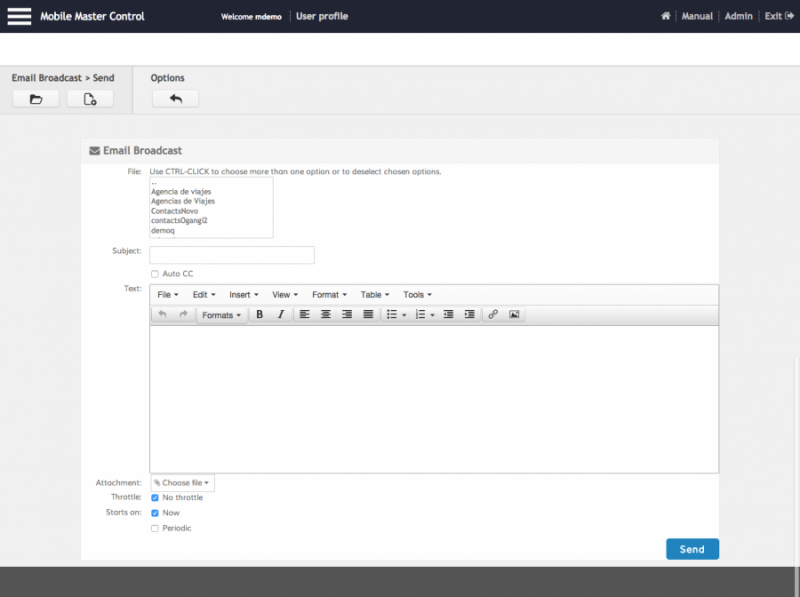Image resolution: width=800 pixels, height=597 pixels.
Task: Open the bullet list style dropdown arrow
Action: [404, 315]
